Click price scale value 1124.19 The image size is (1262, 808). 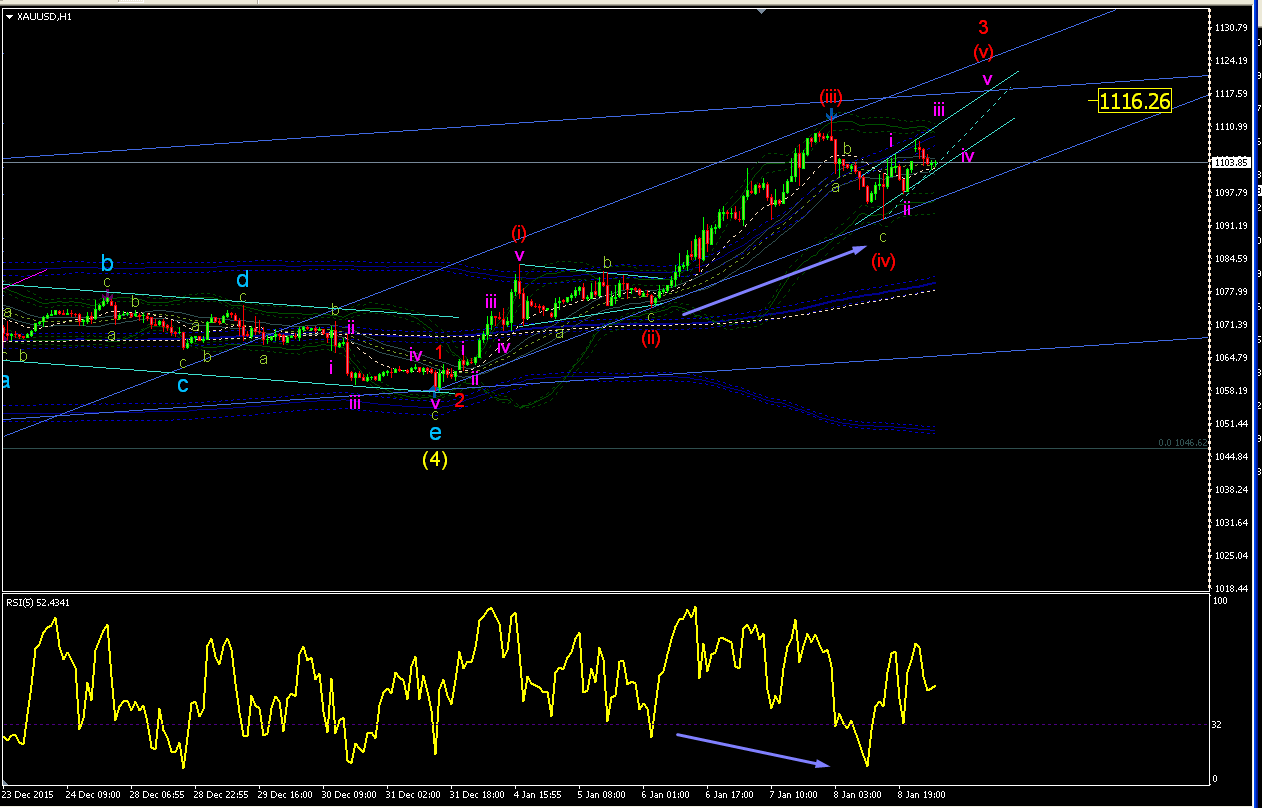coord(1231,61)
